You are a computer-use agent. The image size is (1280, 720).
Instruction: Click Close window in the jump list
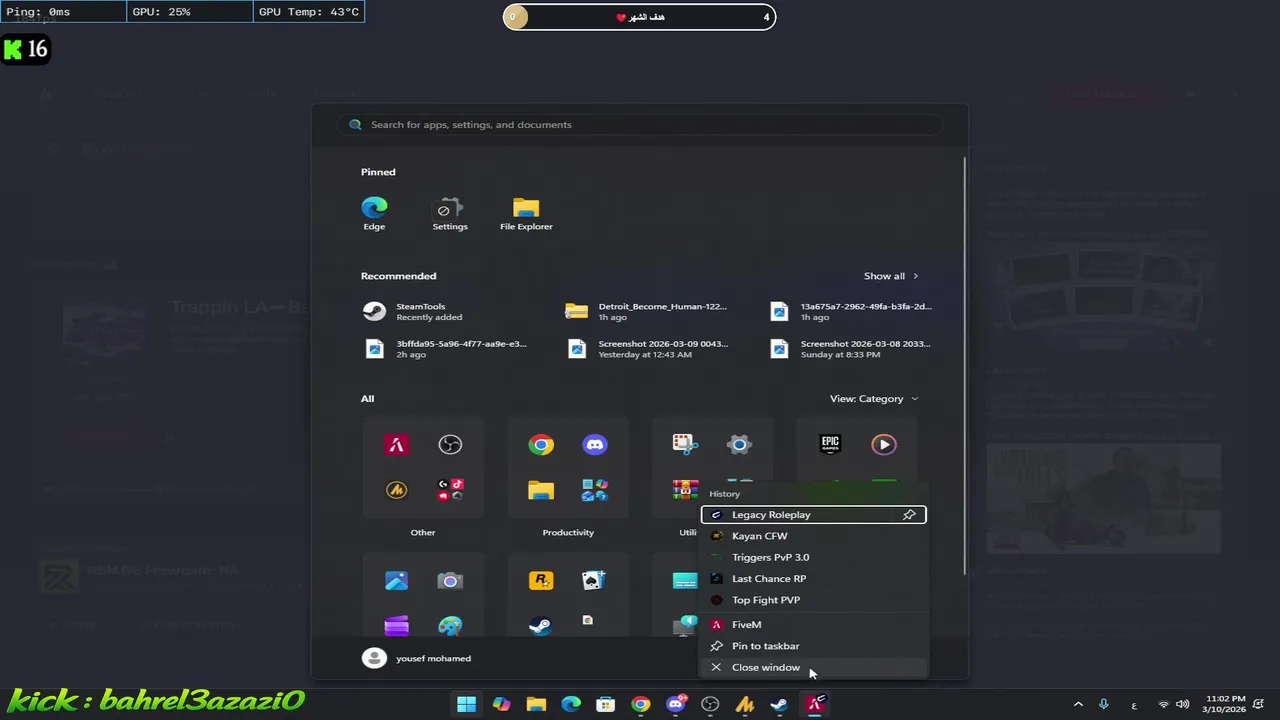click(x=813, y=667)
